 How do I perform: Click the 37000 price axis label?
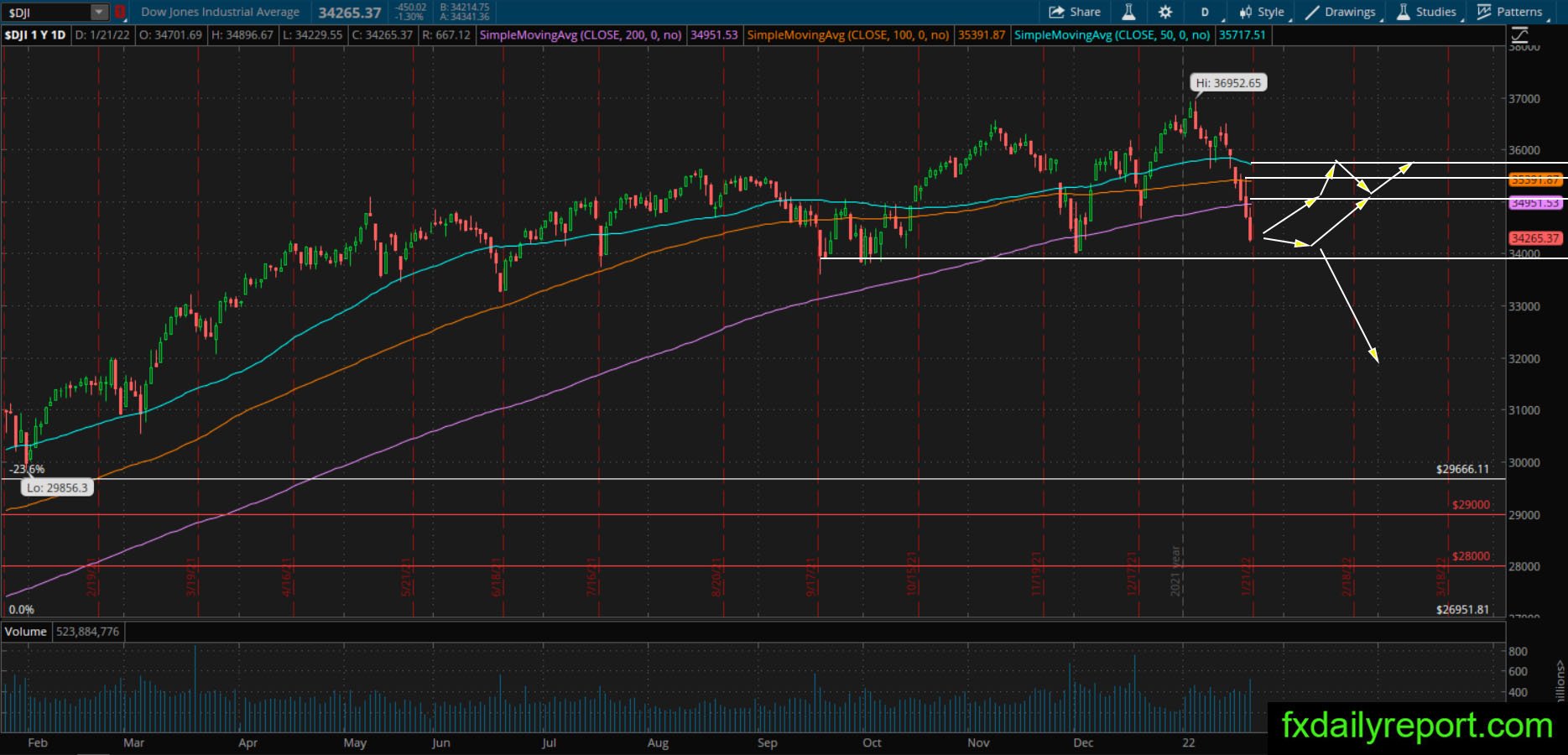click(x=1524, y=99)
